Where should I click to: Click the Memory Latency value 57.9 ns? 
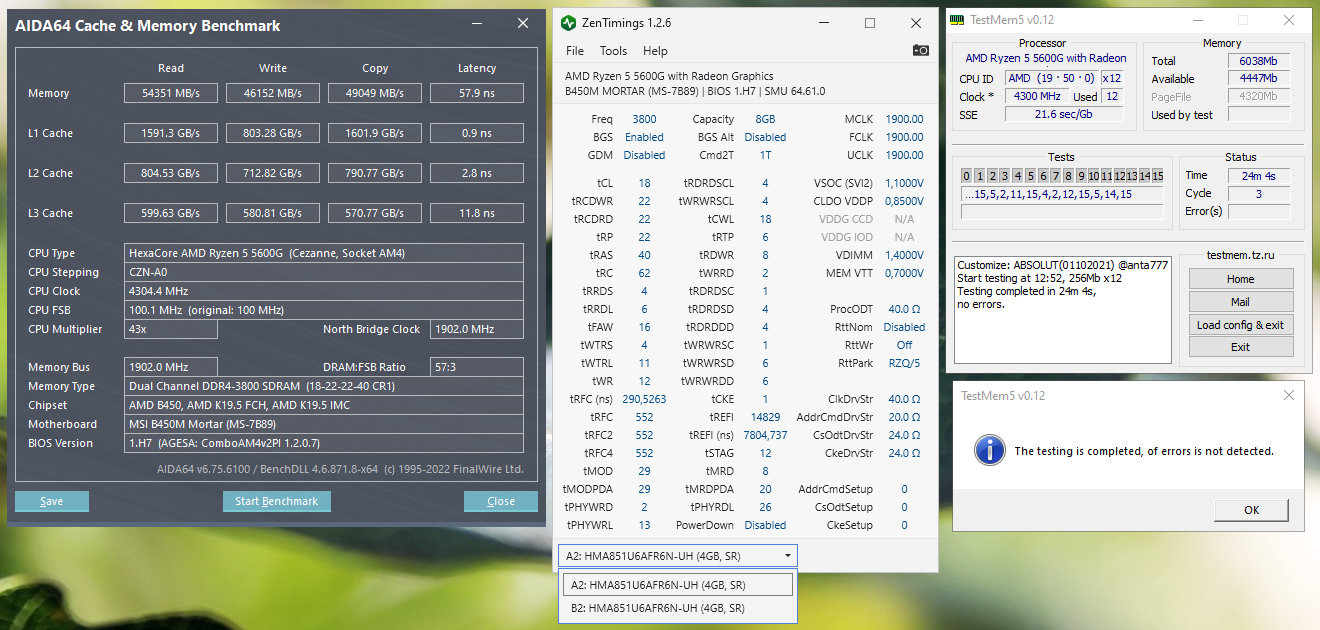point(477,93)
